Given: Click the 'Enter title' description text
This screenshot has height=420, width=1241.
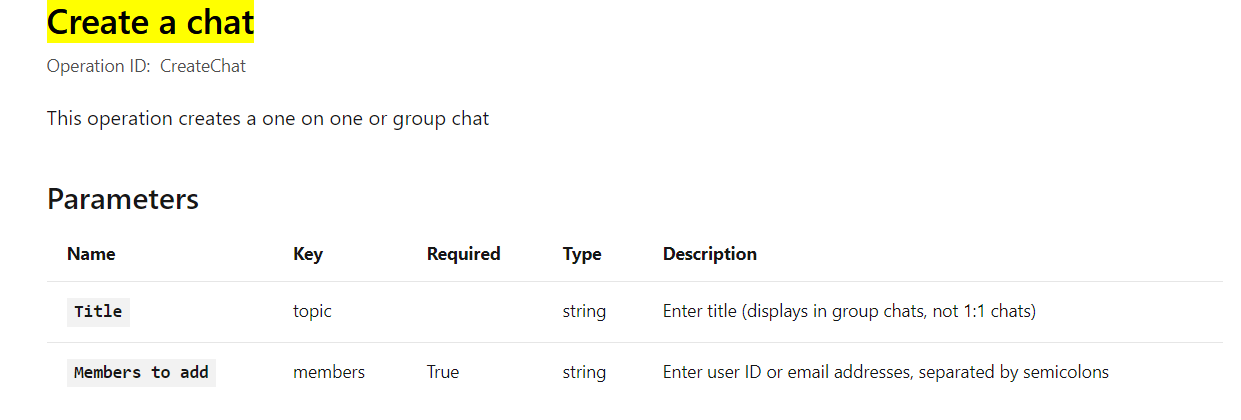Looking at the screenshot, I should 849,311.
